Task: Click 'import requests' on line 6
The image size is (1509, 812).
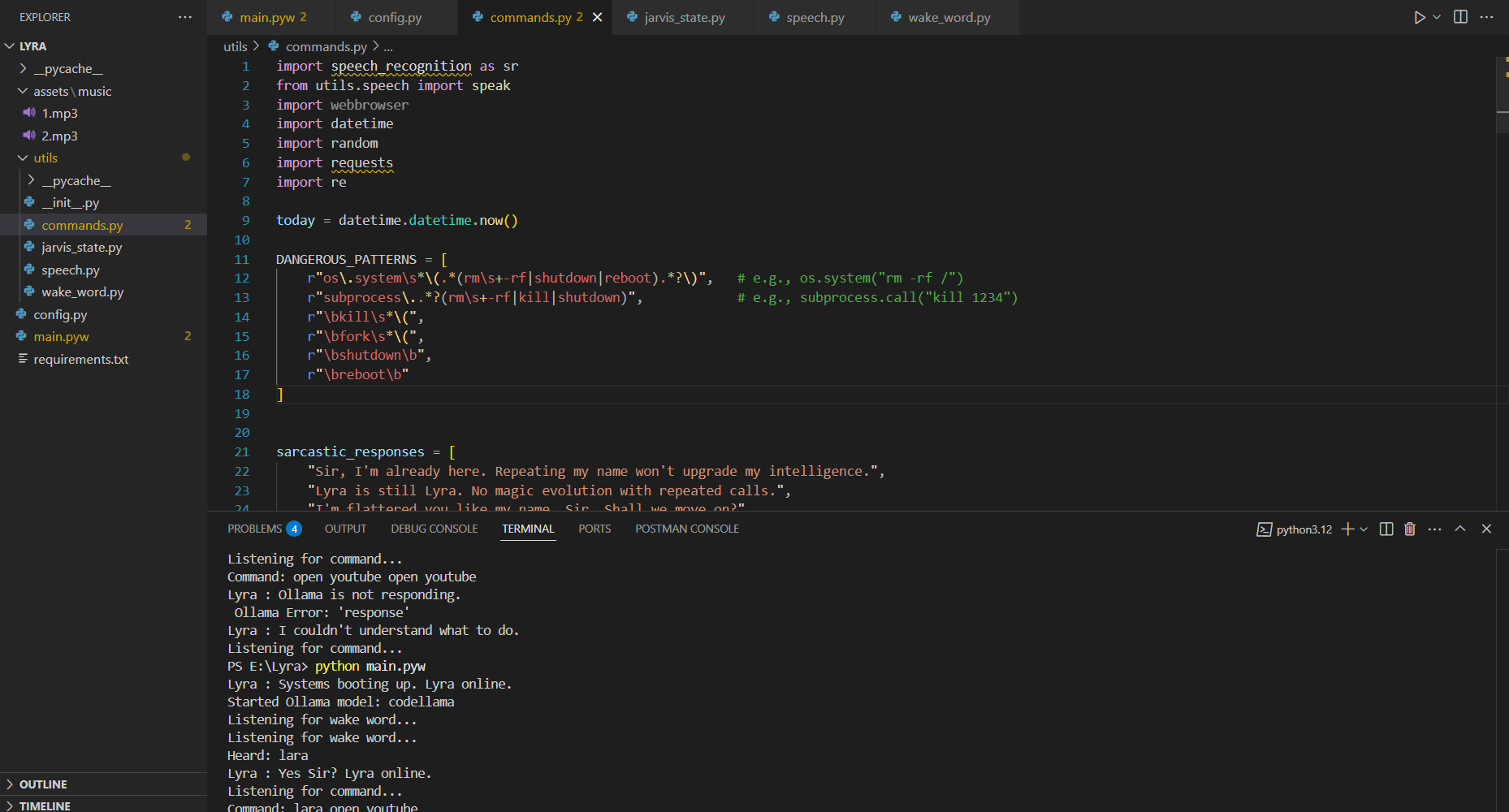Action: pos(335,162)
